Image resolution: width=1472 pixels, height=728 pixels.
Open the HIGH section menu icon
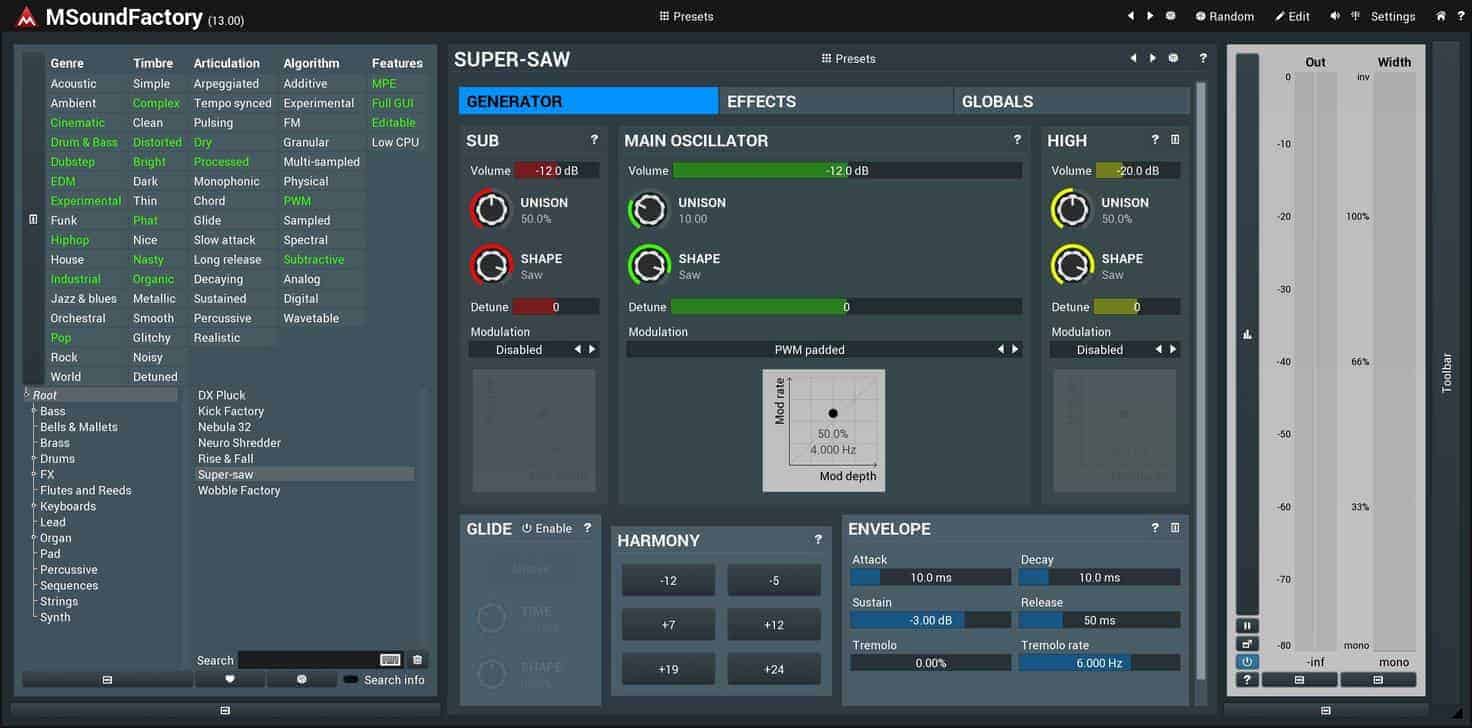click(x=1175, y=140)
